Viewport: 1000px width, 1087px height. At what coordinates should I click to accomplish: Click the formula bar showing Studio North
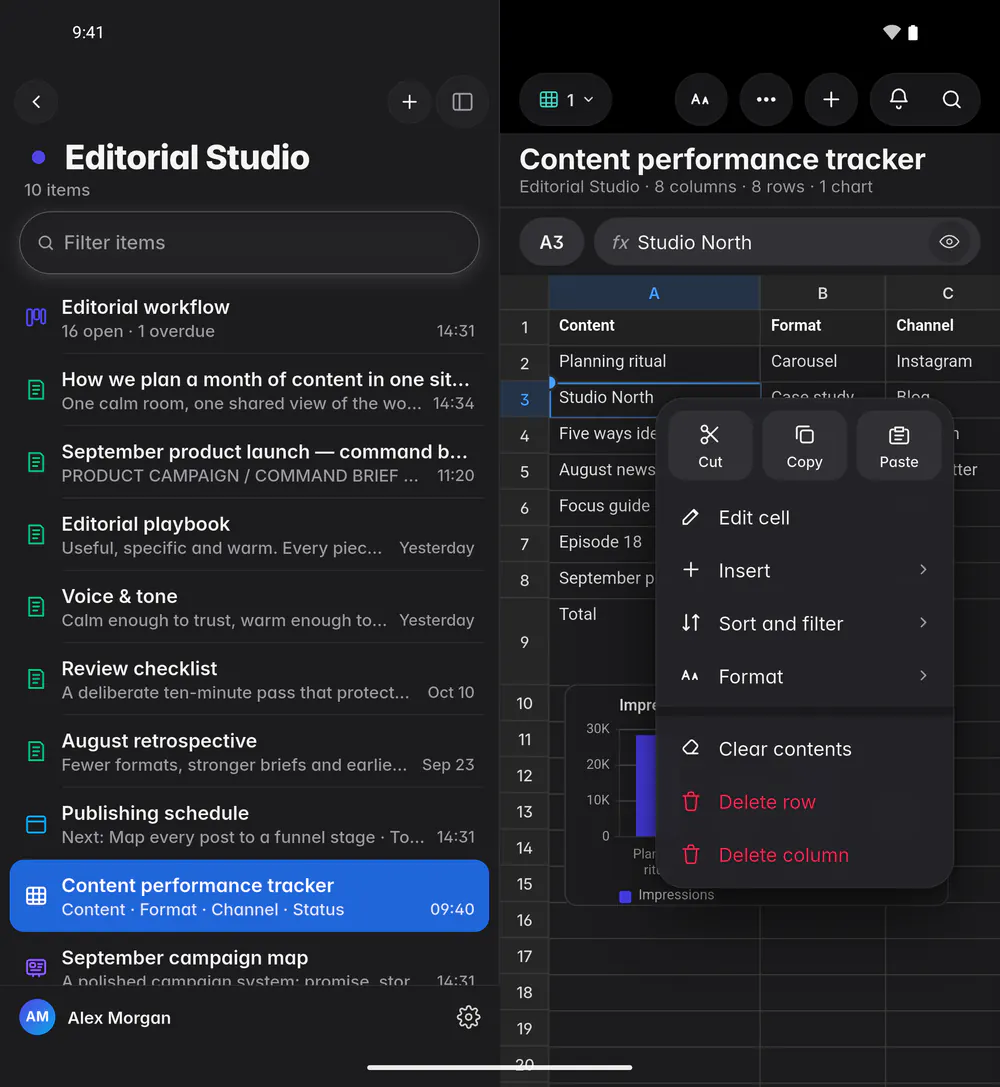pyautogui.click(x=787, y=242)
